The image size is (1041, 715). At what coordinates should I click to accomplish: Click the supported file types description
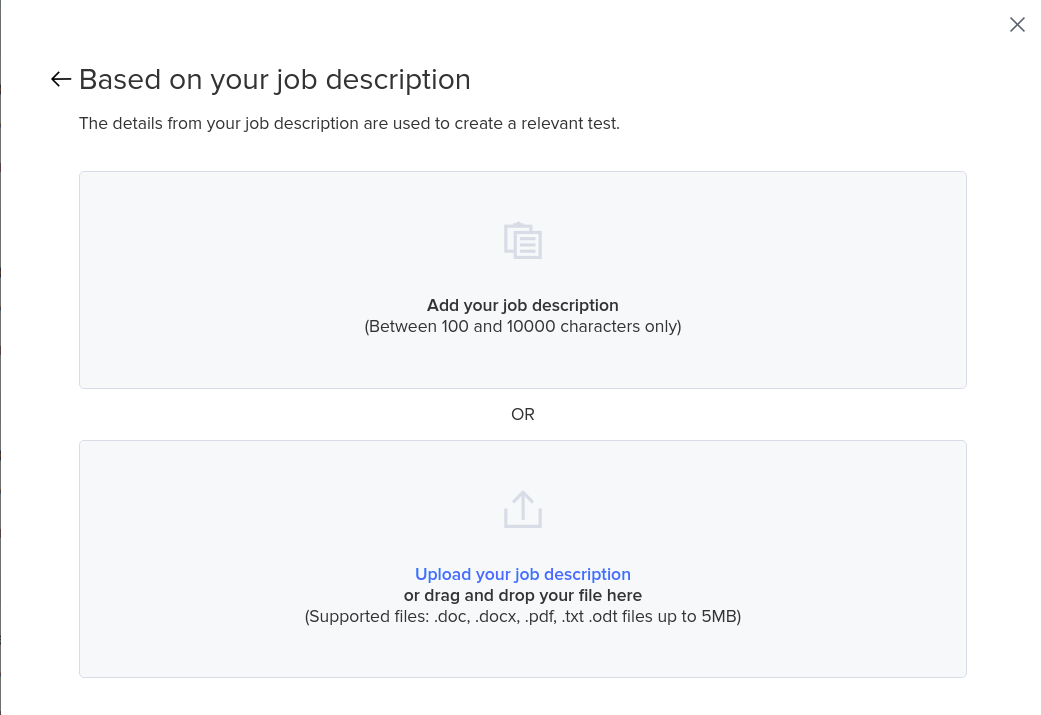pyautogui.click(x=523, y=616)
